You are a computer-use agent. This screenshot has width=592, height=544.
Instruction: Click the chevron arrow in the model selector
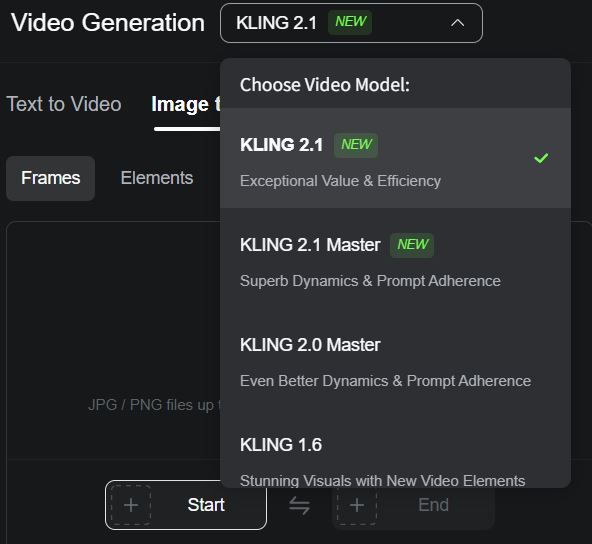point(457,23)
